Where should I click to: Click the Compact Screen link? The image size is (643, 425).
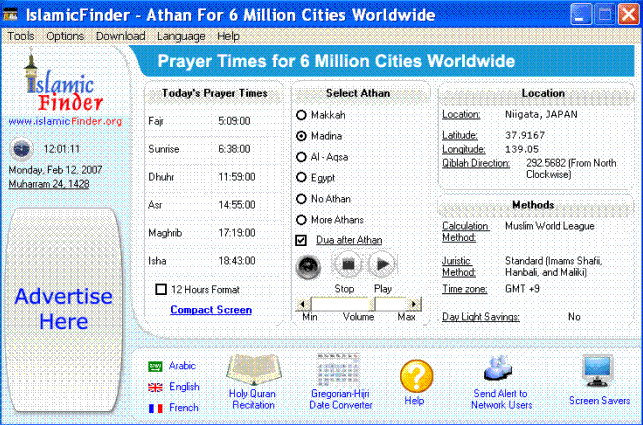tap(211, 310)
